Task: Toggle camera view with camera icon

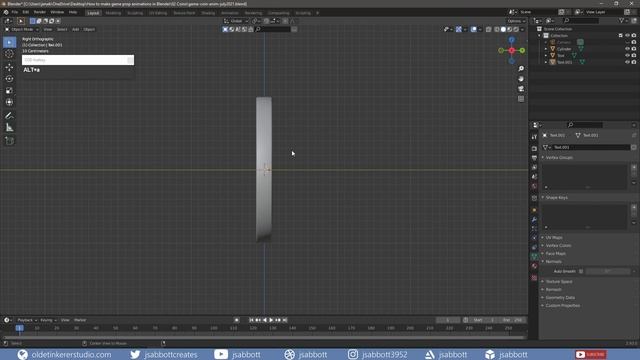Action: pyautogui.click(x=521, y=89)
